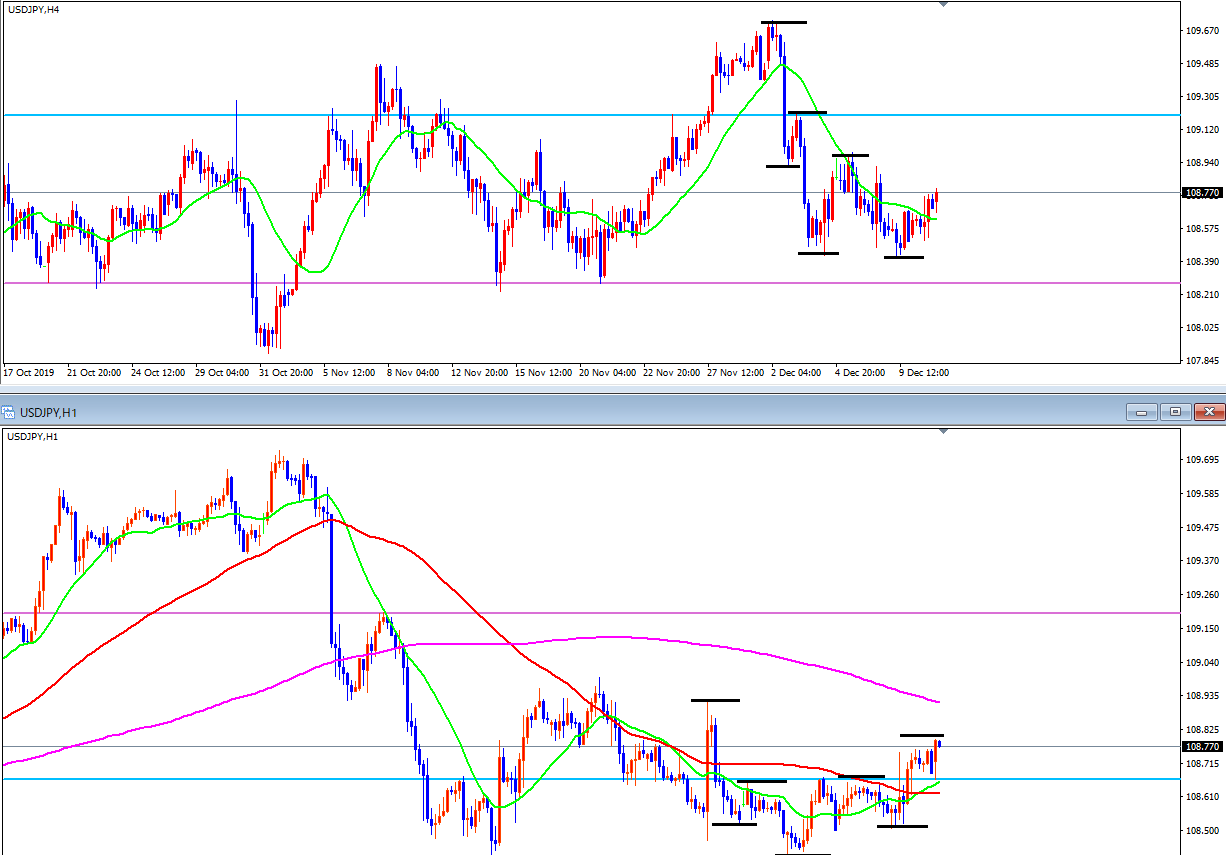
Task: Click the 27 Nov 12:00 time label
Action: click(736, 372)
